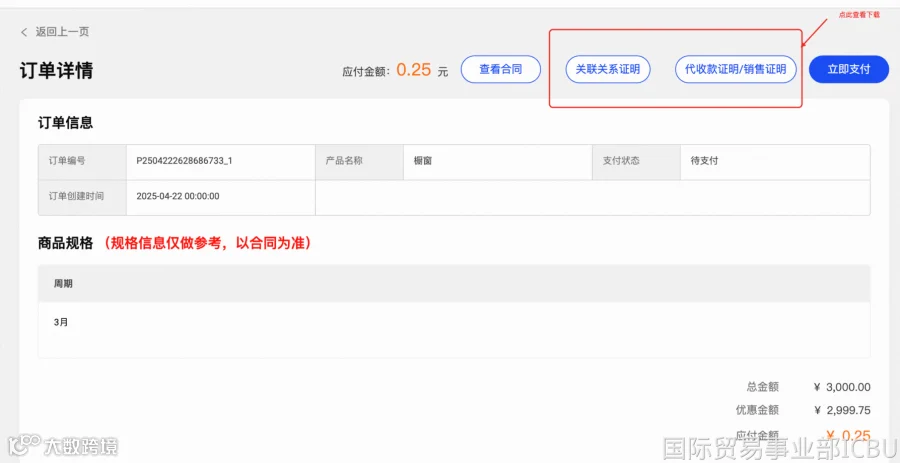Select the 3月 period row

(454, 322)
